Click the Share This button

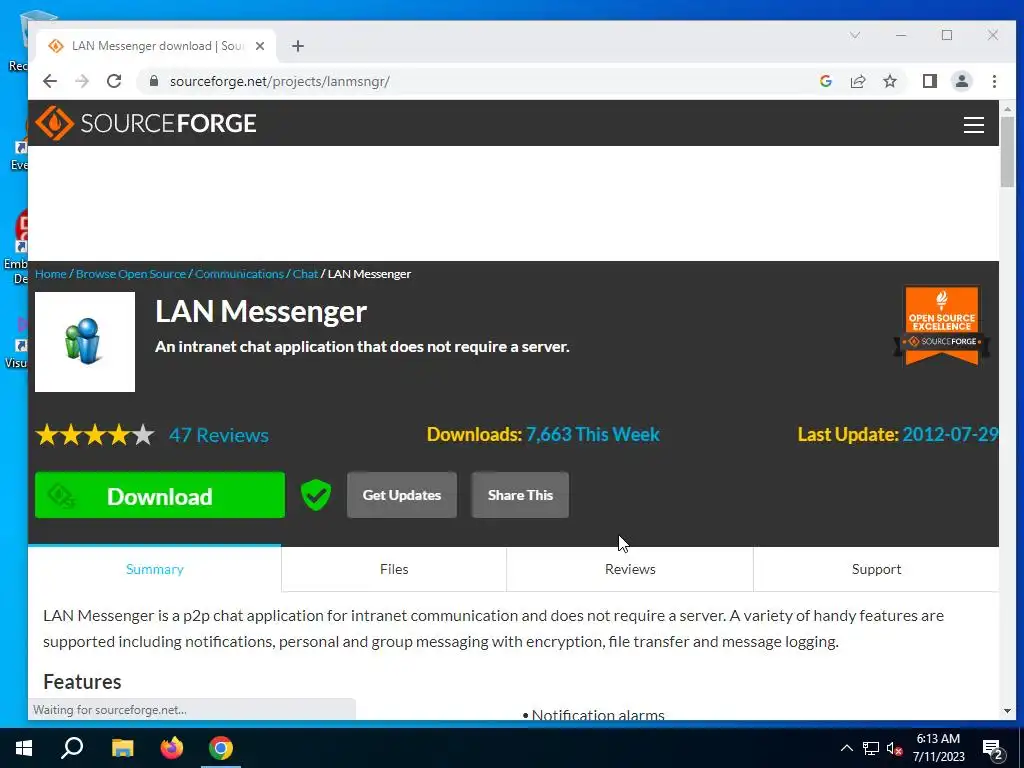(520, 495)
